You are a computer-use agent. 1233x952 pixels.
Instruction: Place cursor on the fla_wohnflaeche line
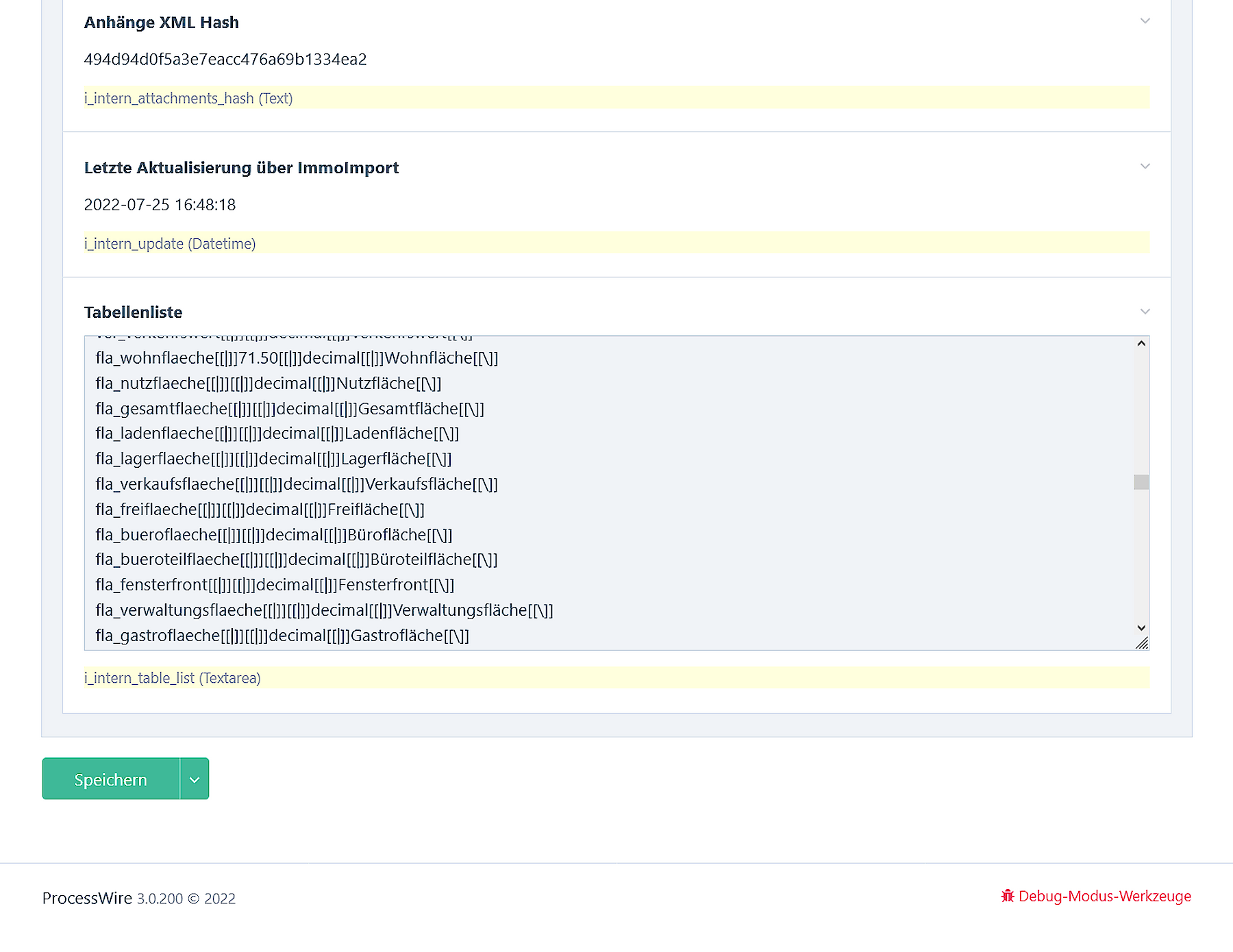[x=297, y=358]
